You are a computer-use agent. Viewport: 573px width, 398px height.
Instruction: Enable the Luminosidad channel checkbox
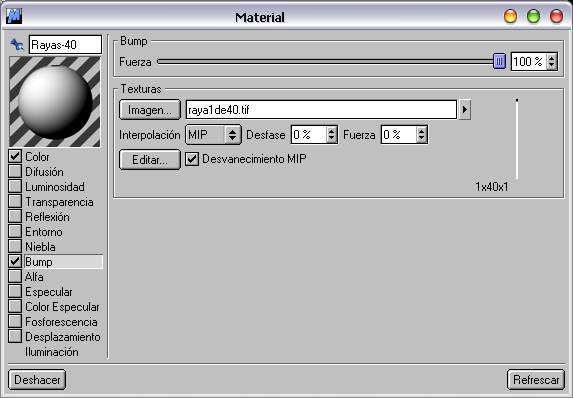[x=15, y=186]
